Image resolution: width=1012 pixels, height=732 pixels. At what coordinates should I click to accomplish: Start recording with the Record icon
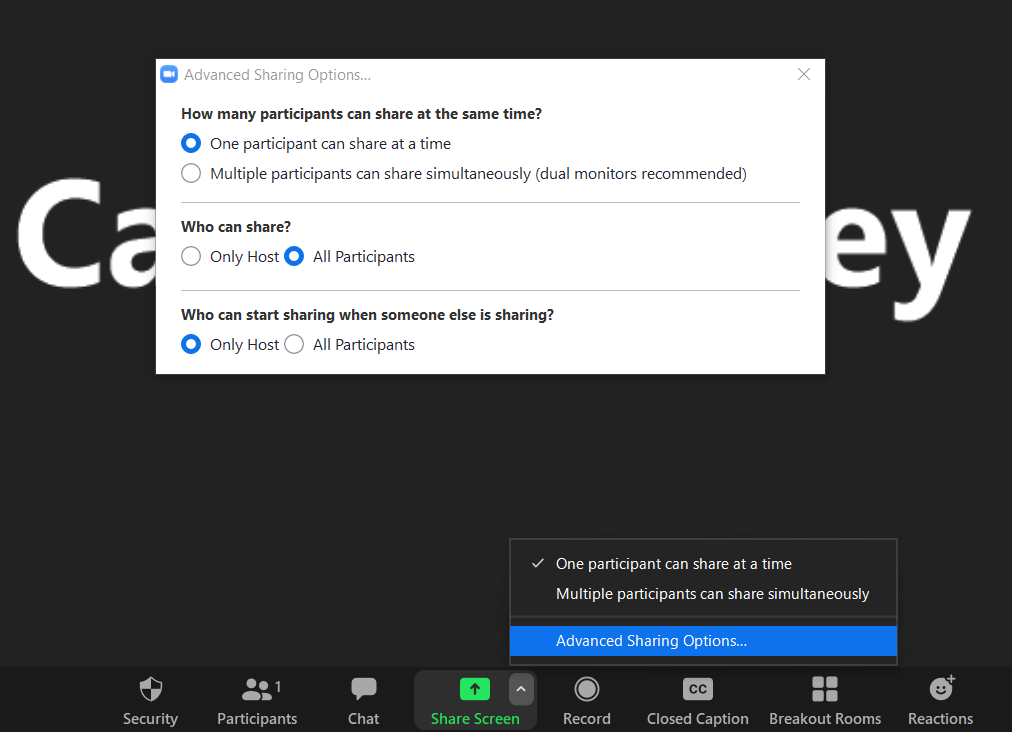586,689
